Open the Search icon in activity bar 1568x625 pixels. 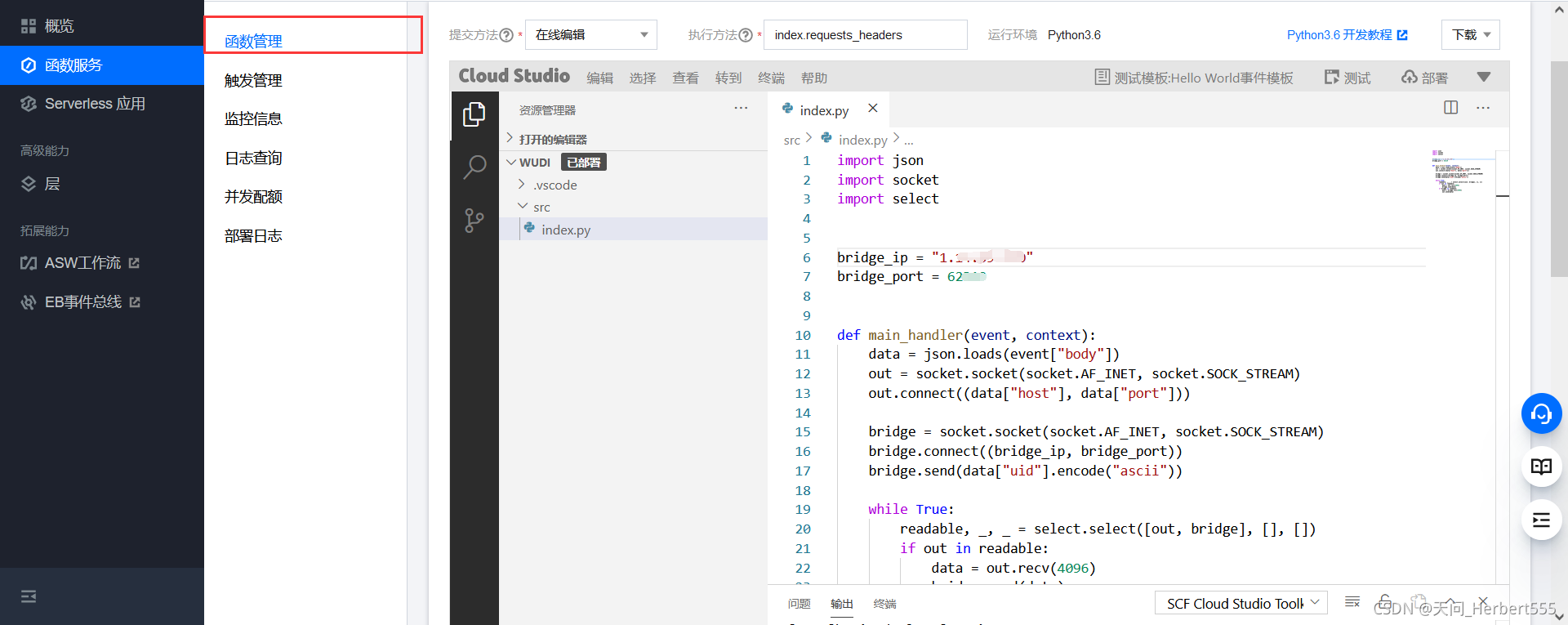point(474,167)
